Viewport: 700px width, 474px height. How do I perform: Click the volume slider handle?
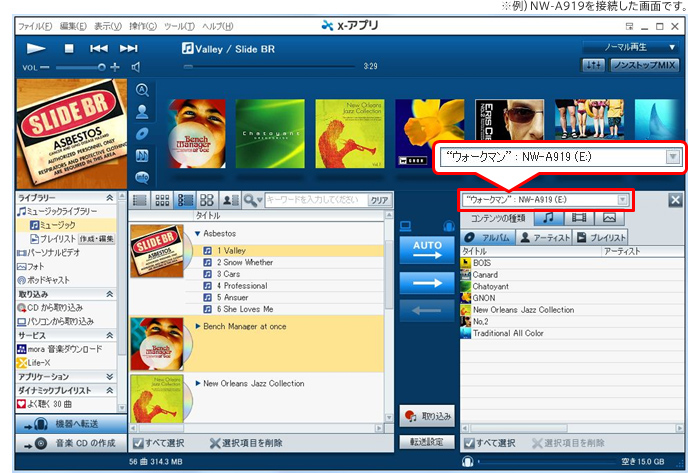[101, 67]
